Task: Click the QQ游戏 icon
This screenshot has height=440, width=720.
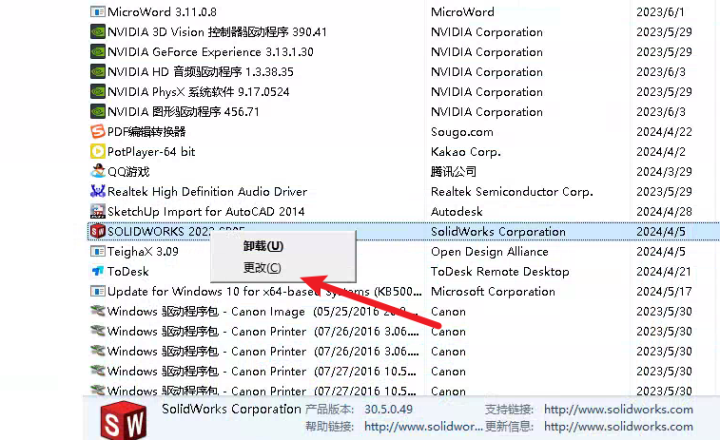Action: coord(97,171)
